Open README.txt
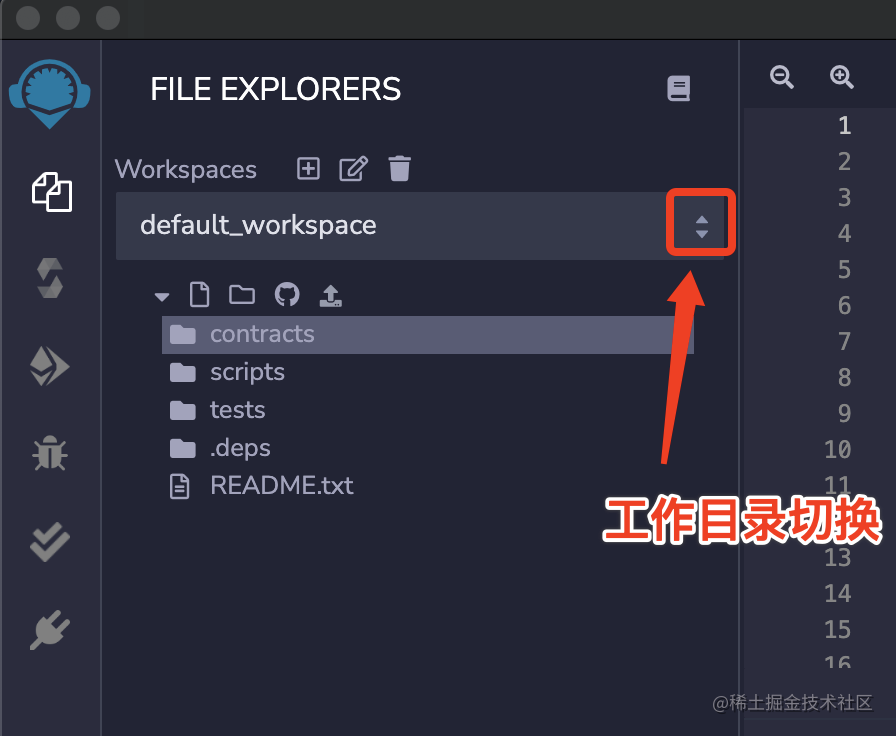Viewport: 896px width, 736px height. [280, 485]
